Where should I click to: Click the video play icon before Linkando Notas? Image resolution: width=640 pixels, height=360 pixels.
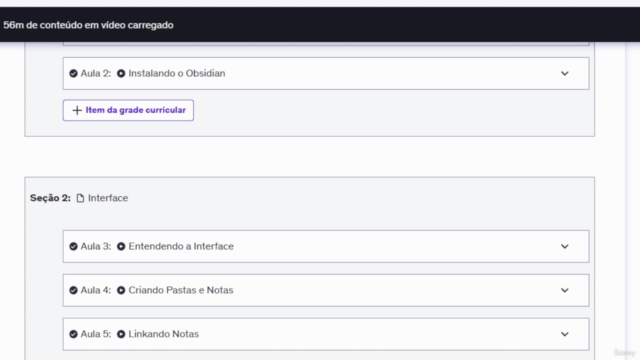click(x=121, y=334)
